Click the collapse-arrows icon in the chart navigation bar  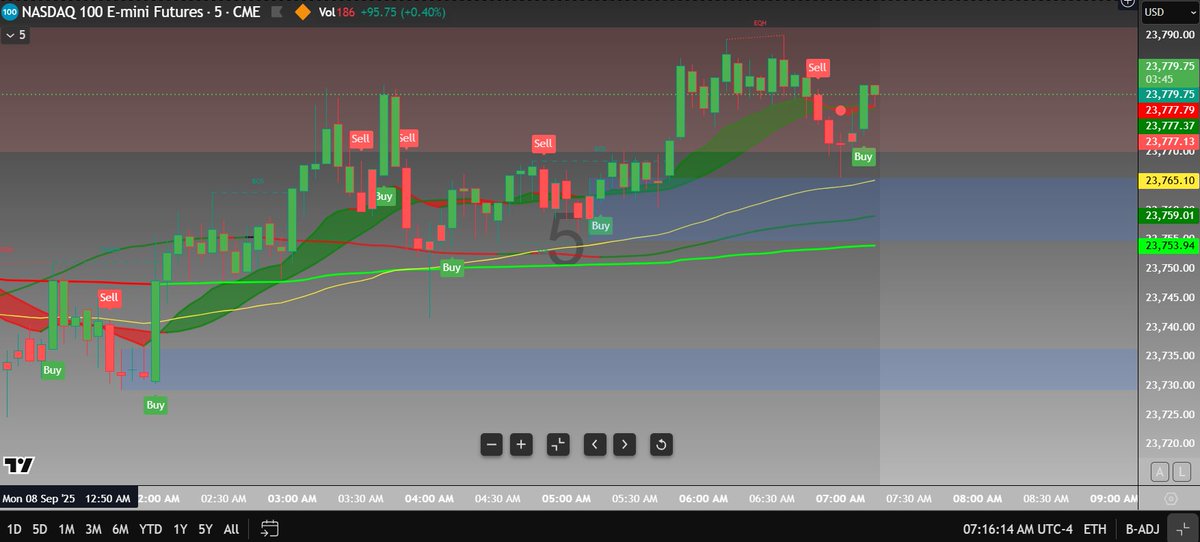558,444
